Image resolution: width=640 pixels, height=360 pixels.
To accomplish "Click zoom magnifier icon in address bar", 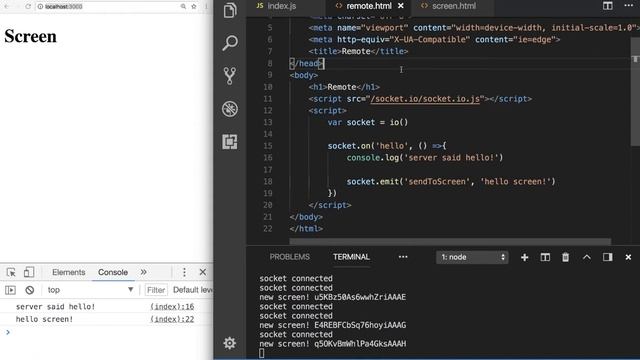I will (183, 7).
